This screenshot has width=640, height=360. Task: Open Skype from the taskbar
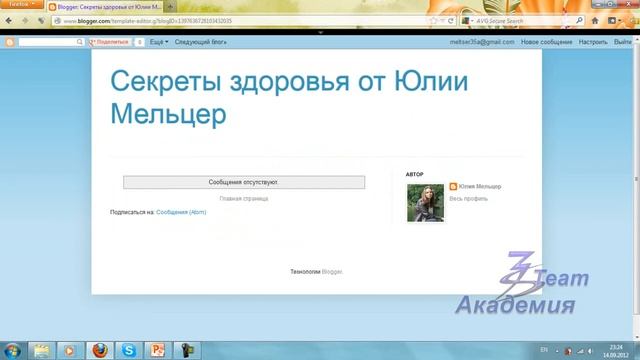(x=129, y=351)
